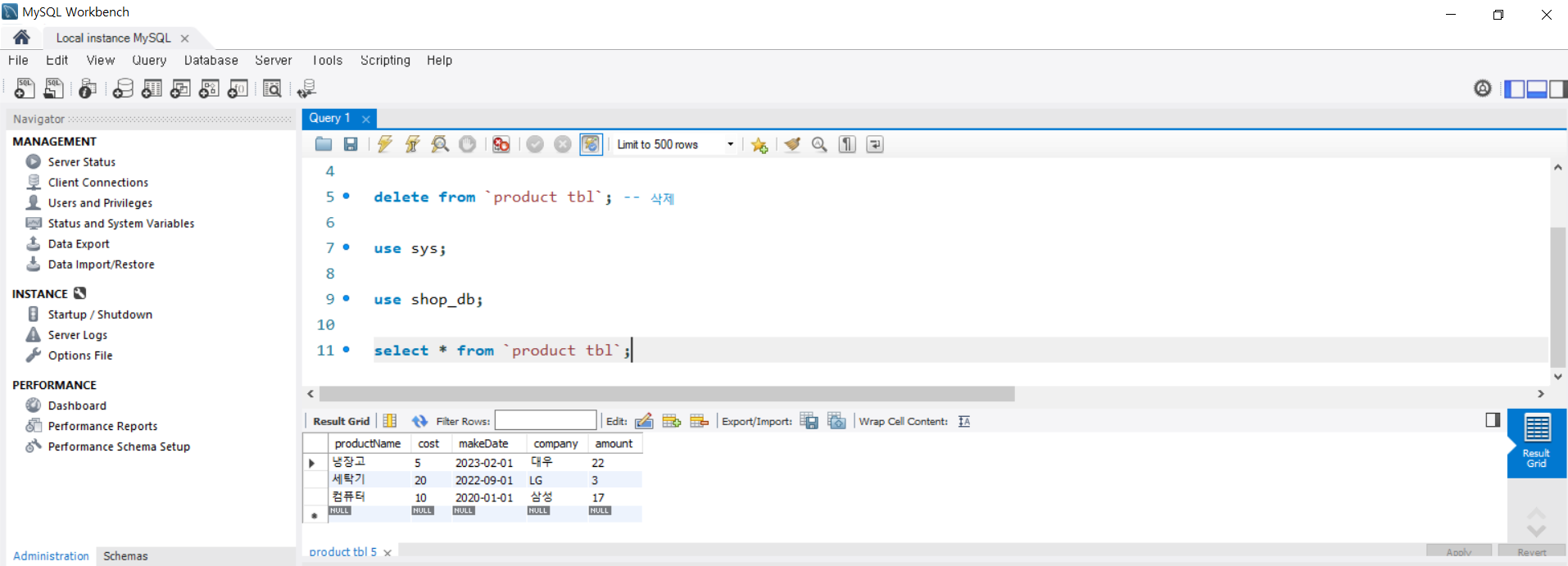The height and width of the screenshot is (566, 1568).
Task: Refresh the result grid data
Action: (419, 421)
